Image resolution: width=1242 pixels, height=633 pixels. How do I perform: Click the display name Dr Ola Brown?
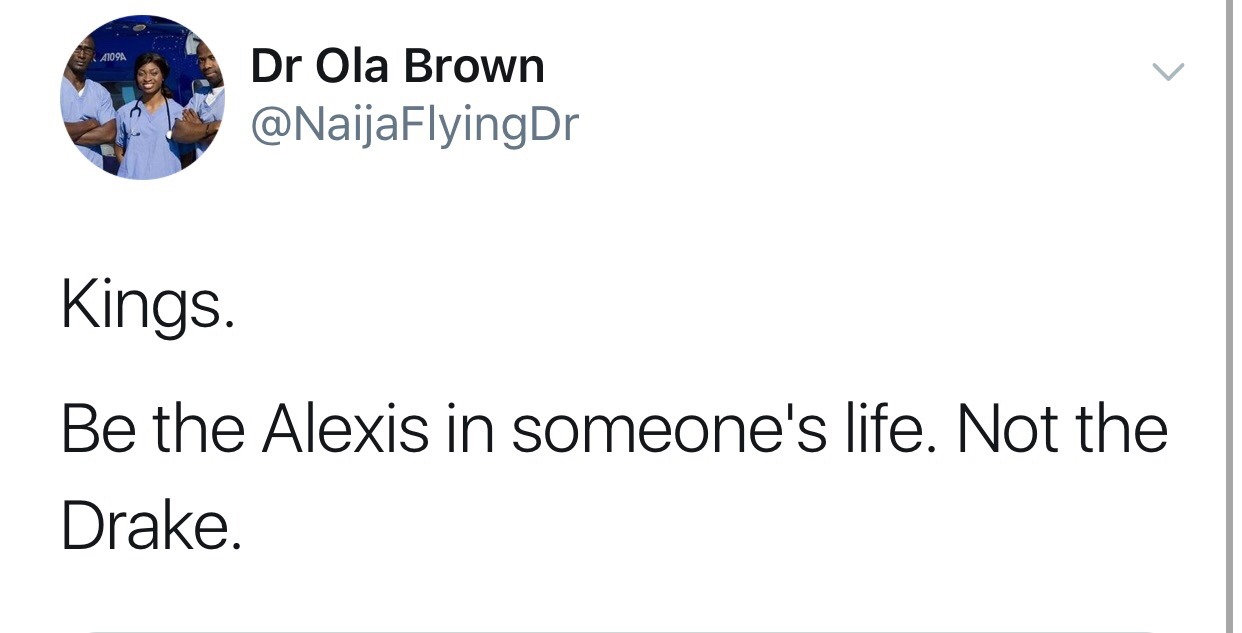[x=397, y=66]
